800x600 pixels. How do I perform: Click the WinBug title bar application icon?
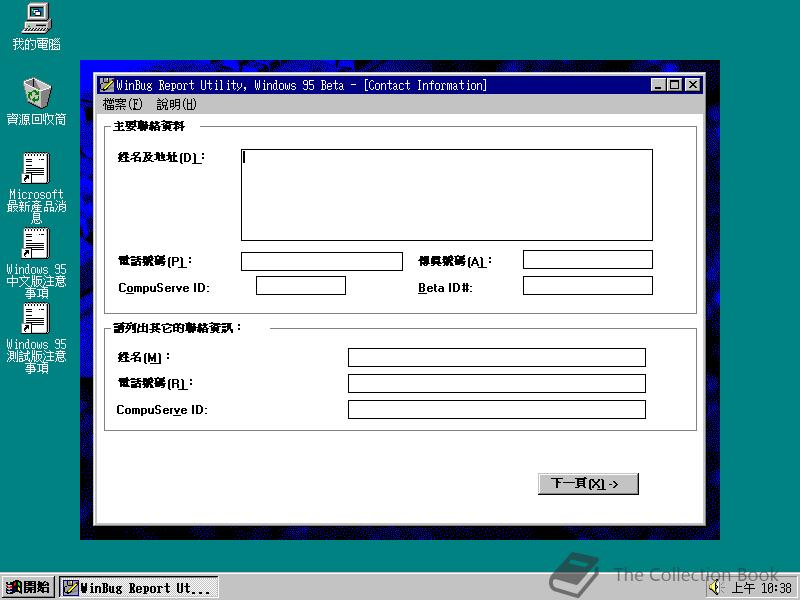point(107,85)
